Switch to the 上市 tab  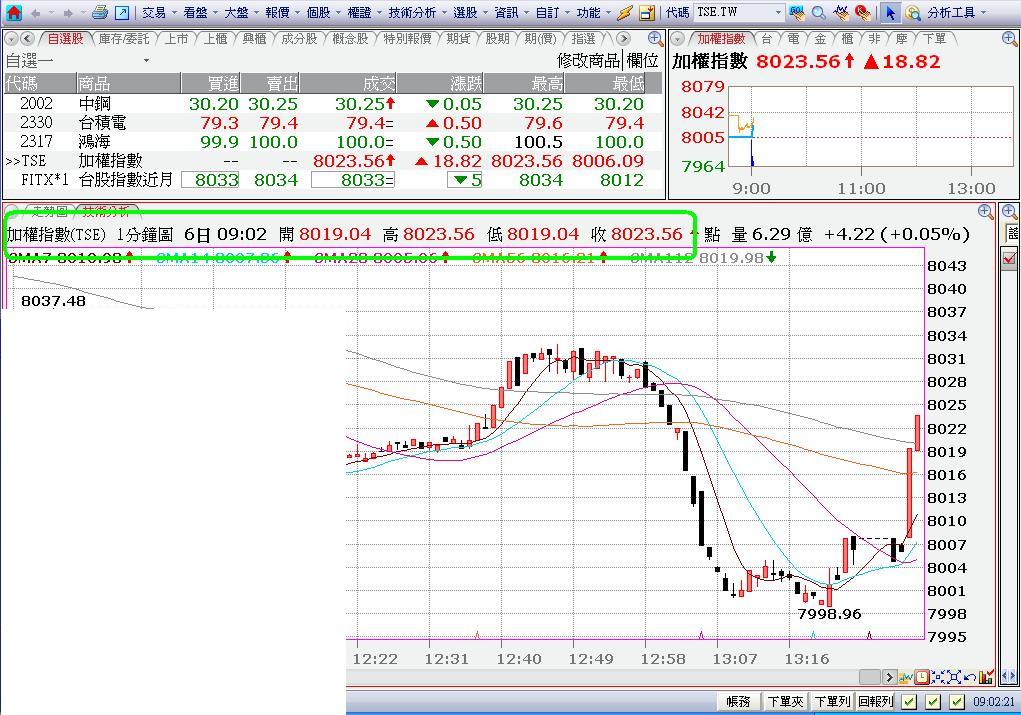coord(176,39)
